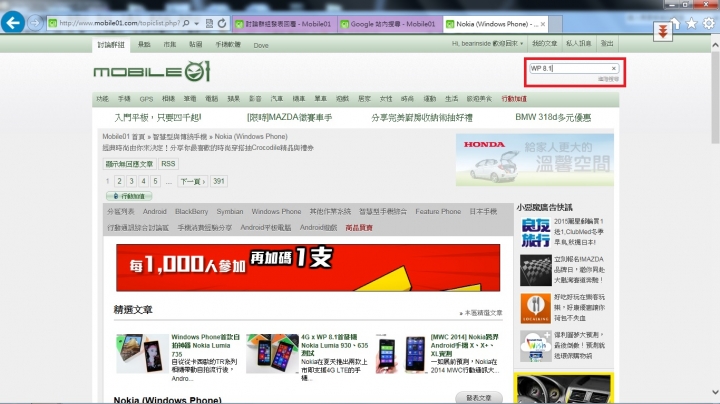
Task: Open the 我的文章 link
Action: (544, 44)
